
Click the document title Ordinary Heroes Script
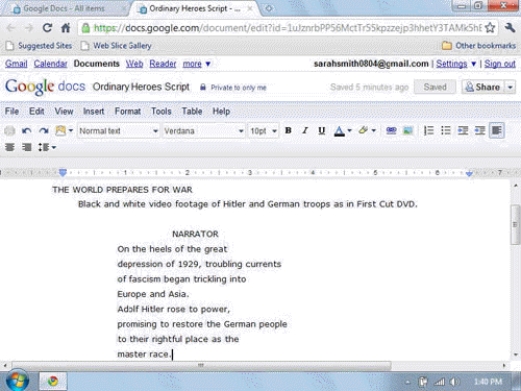point(141,87)
